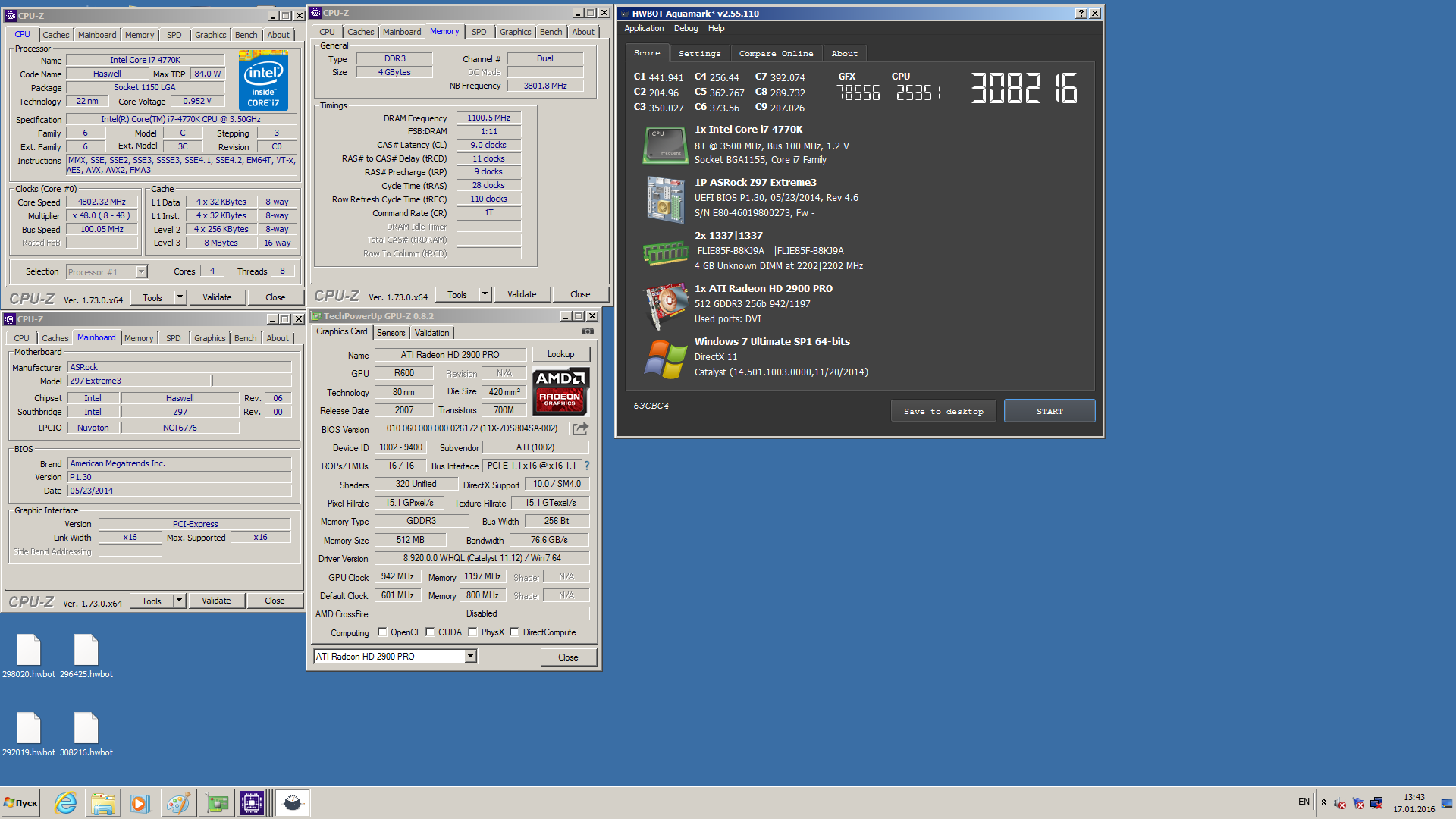Open Windows Explorer folder icon in taskbar
Screen dimensions: 1456x819
(103, 803)
